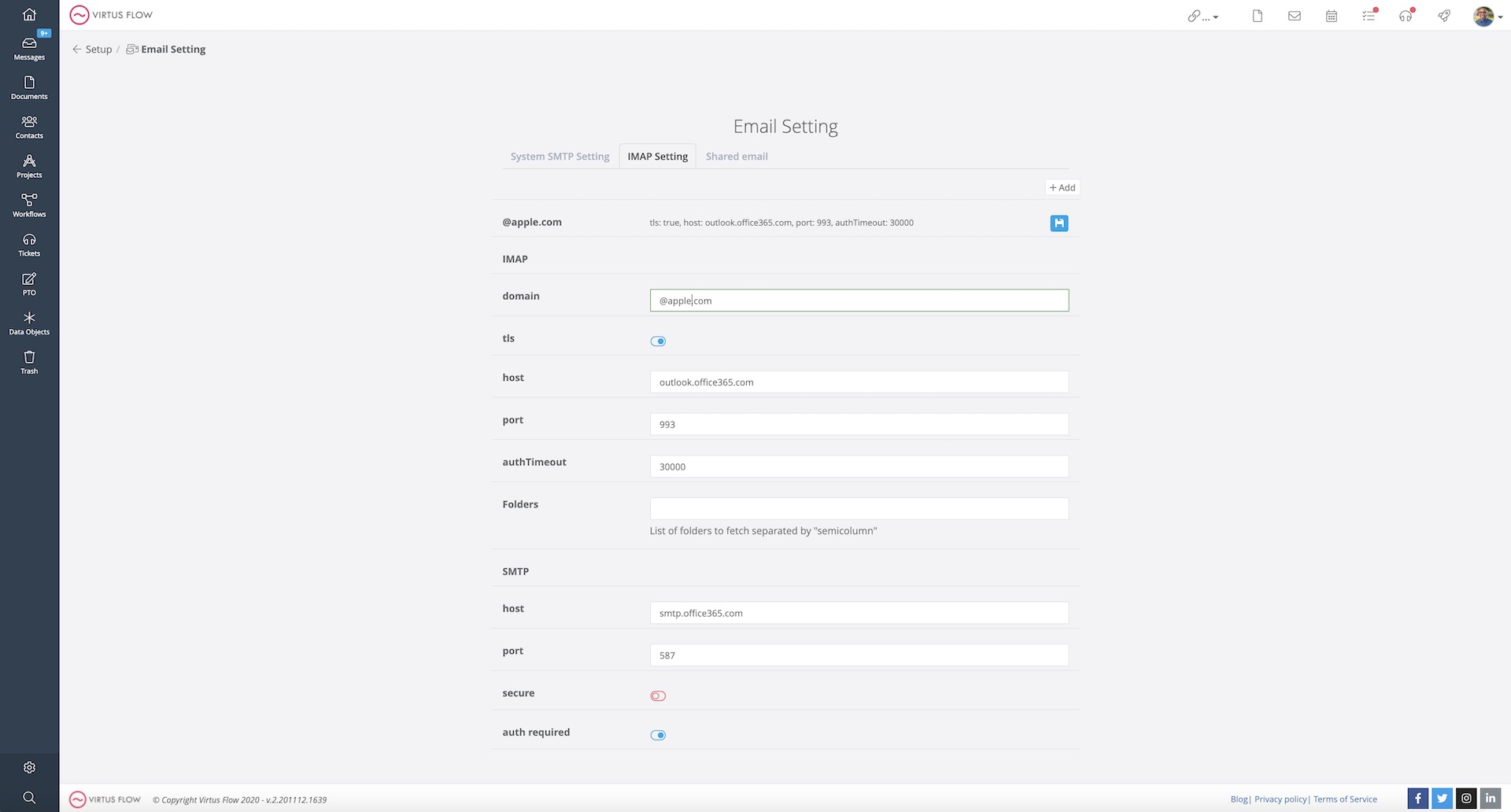Open settings gear in sidebar
The width and height of the screenshot is (1511, 812).
click(x=29, y=767)
